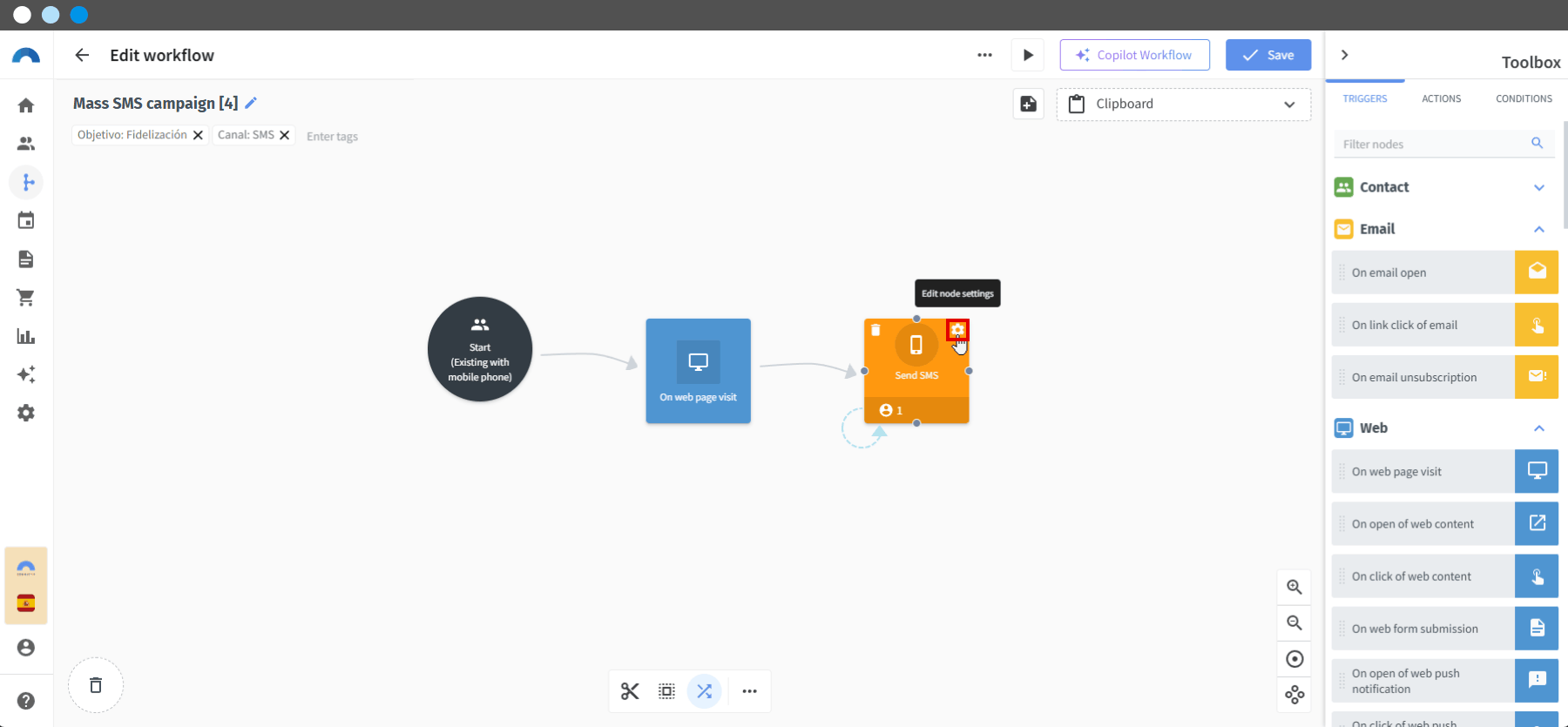This screenshot has width=1568, height=727.
Task: Open Copilot Workflow
Action: (1134, 55)
